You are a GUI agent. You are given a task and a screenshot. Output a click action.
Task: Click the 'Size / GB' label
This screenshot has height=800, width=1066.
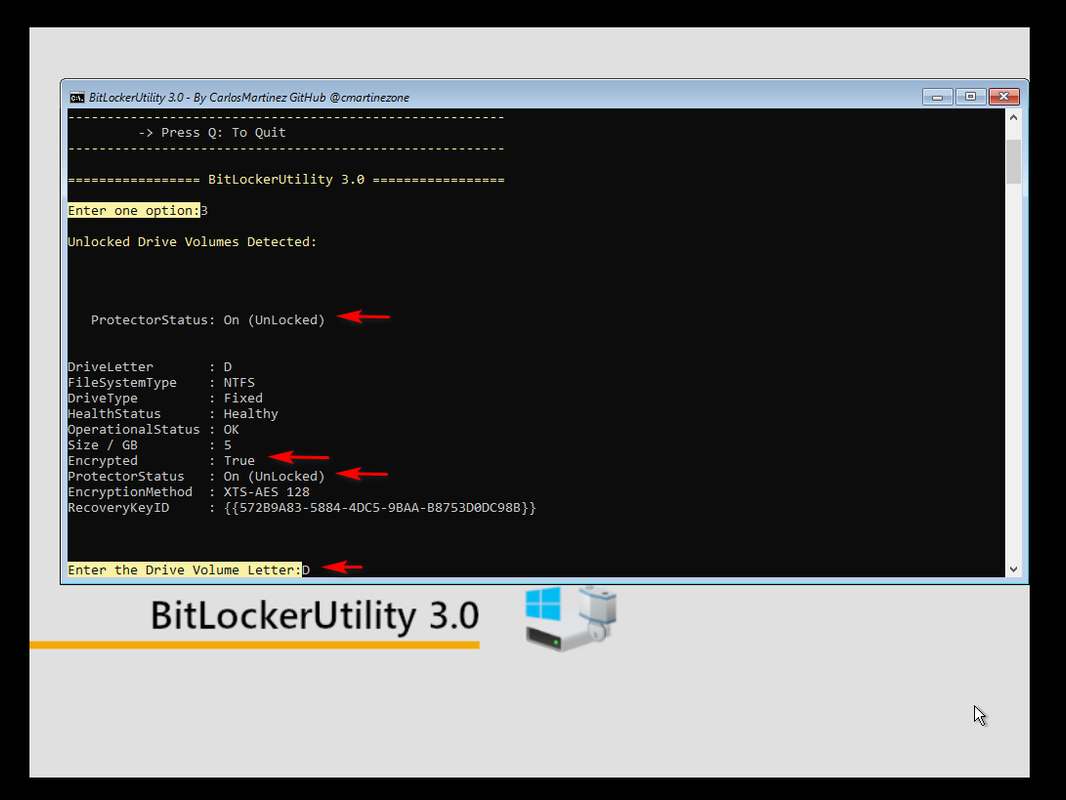point(103,445)
